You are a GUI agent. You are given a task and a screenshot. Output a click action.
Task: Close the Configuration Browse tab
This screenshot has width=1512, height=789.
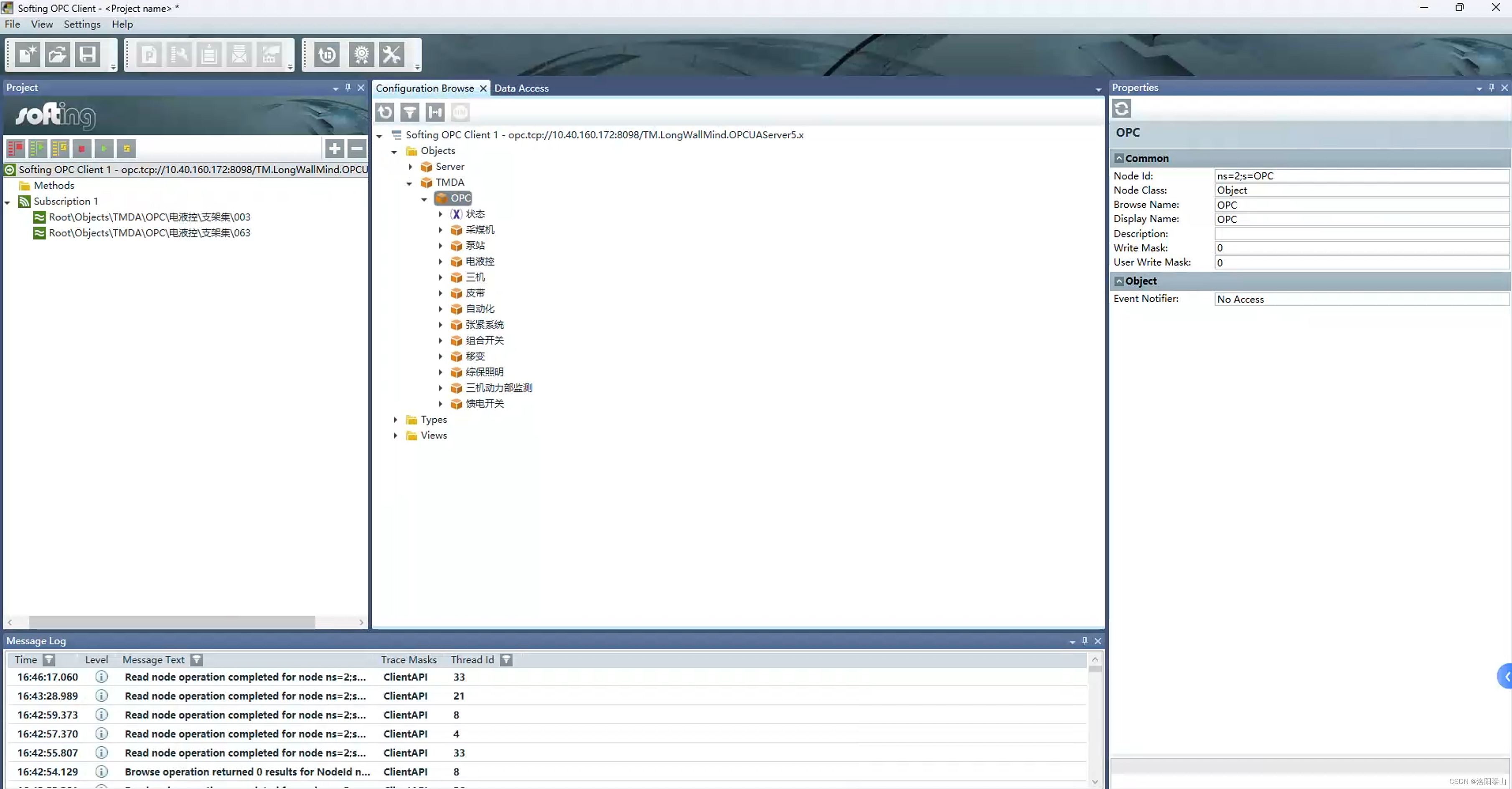pos(483,88)
